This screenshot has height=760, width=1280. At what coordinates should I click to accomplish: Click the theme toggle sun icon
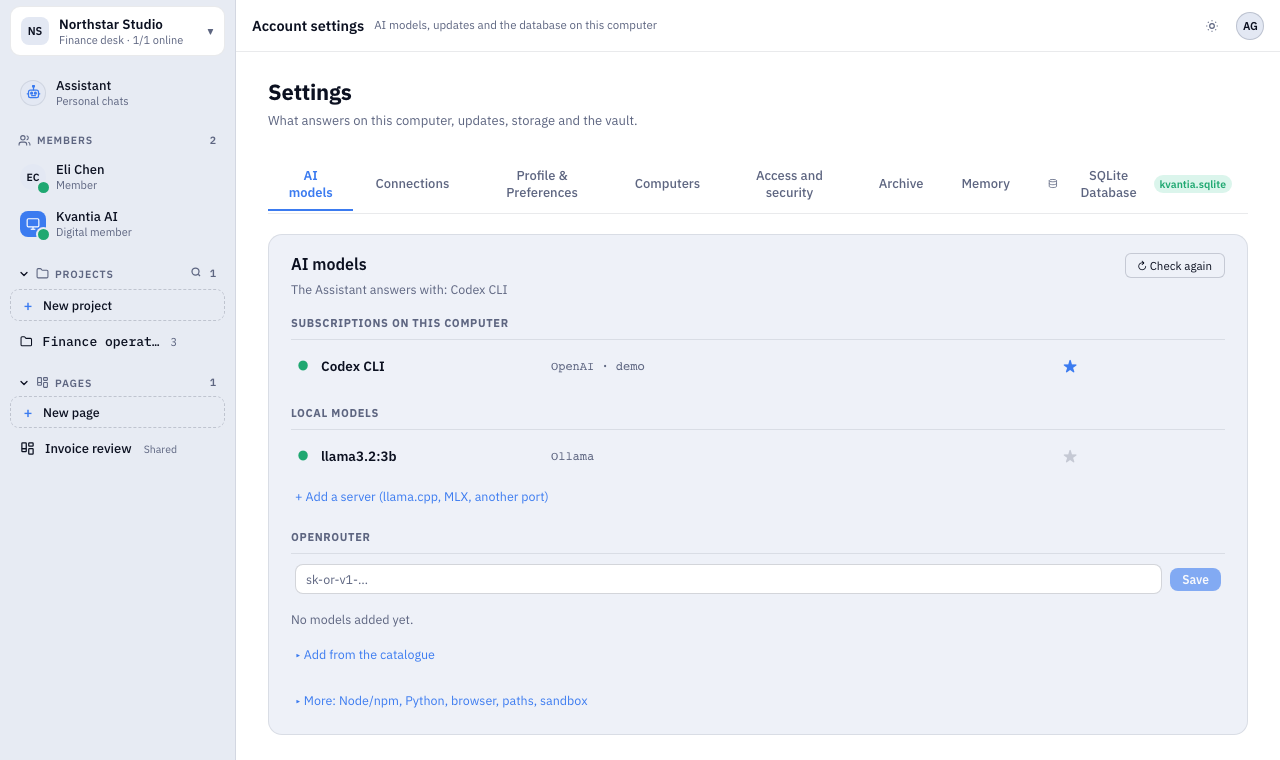pyautogui.click(x=1212, y=26)
